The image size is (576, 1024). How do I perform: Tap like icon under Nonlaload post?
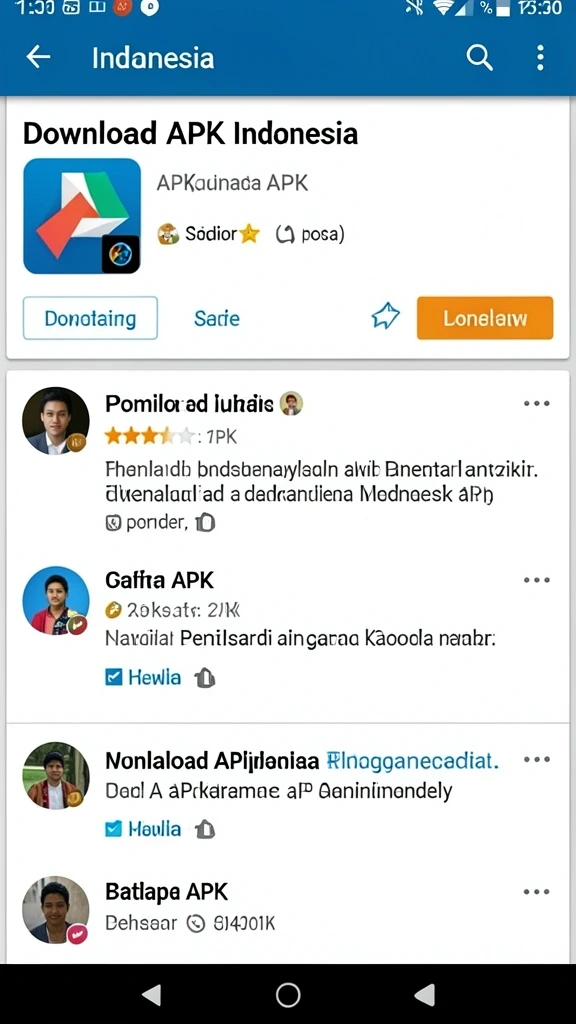(x=204, y=829)
